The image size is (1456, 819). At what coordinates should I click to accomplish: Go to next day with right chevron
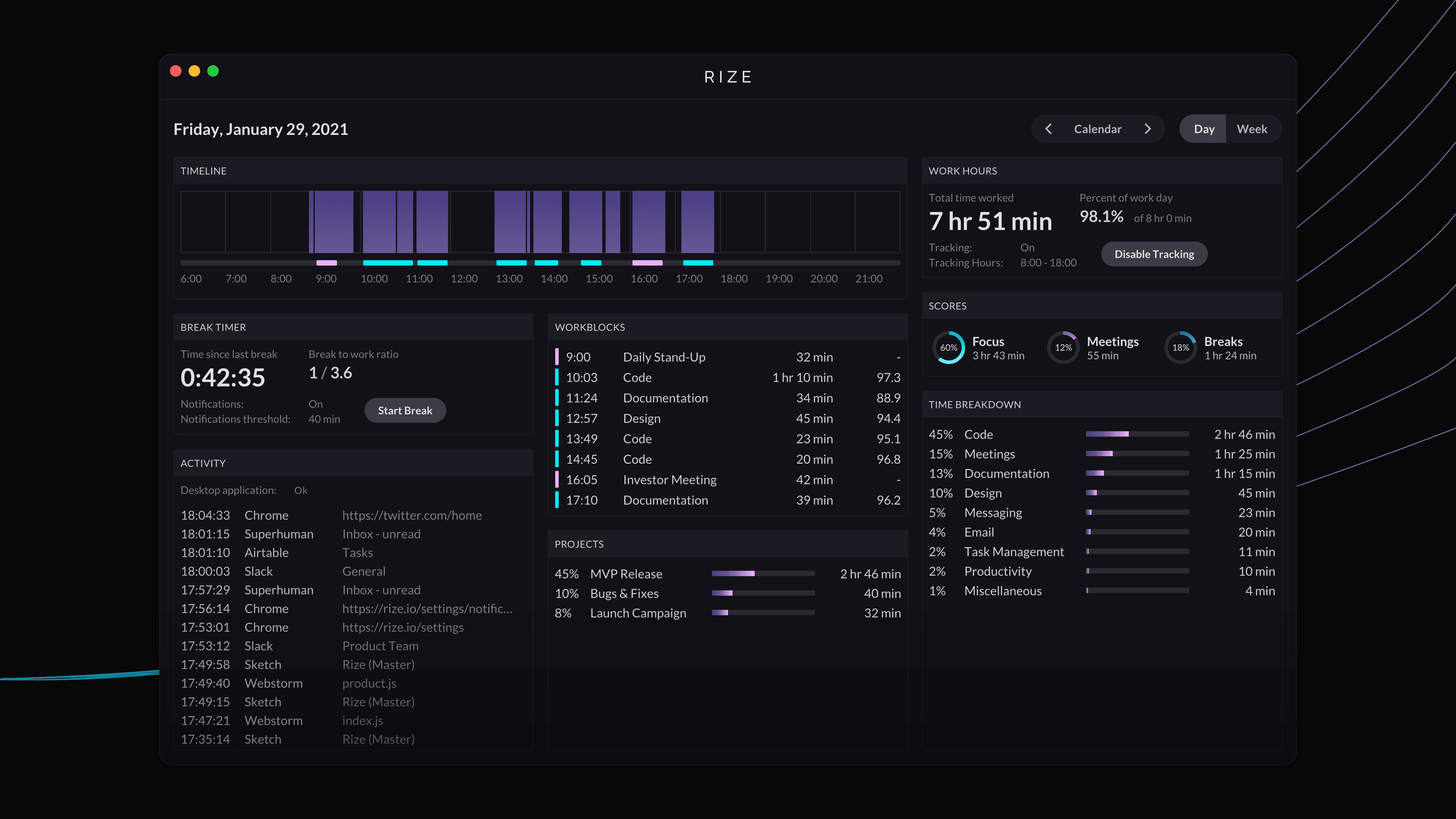click(x=1147, y=129)
